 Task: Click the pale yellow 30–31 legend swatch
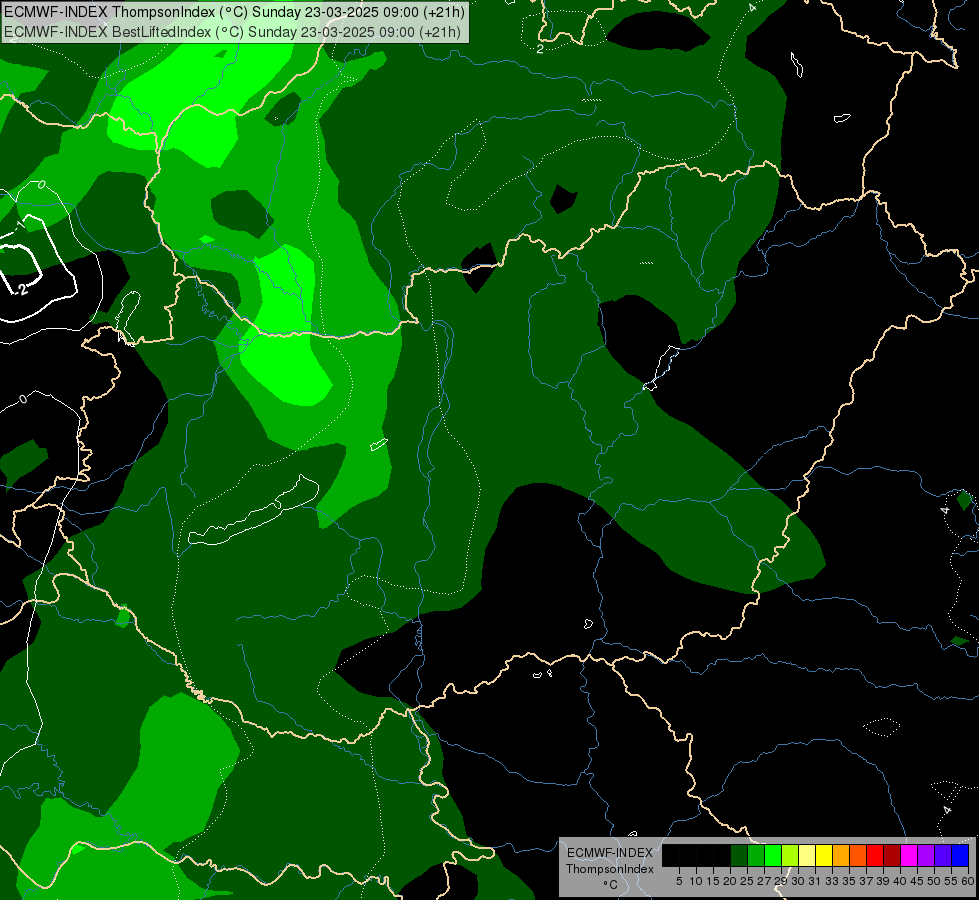tap(807, 855)
